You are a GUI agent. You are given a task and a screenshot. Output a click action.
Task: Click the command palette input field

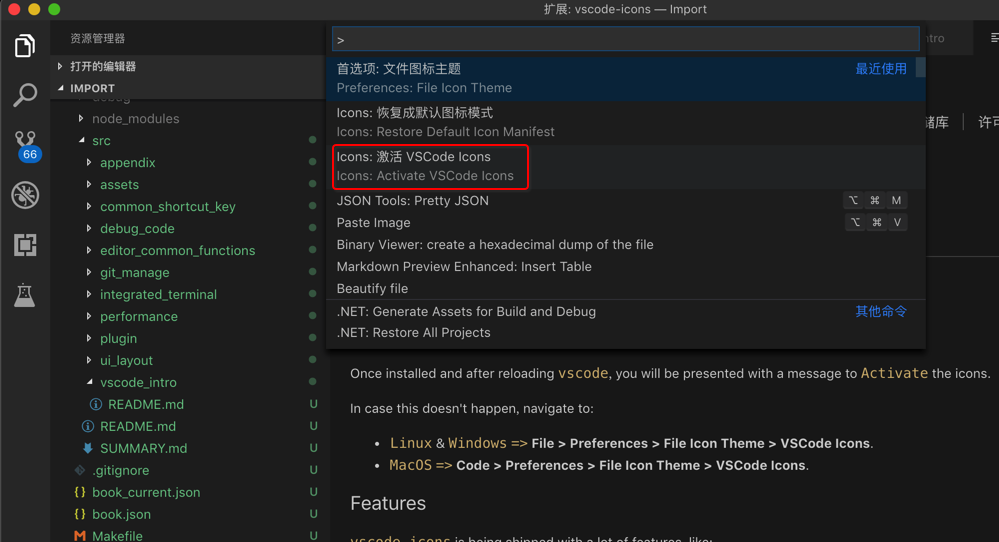pos(626,39)
